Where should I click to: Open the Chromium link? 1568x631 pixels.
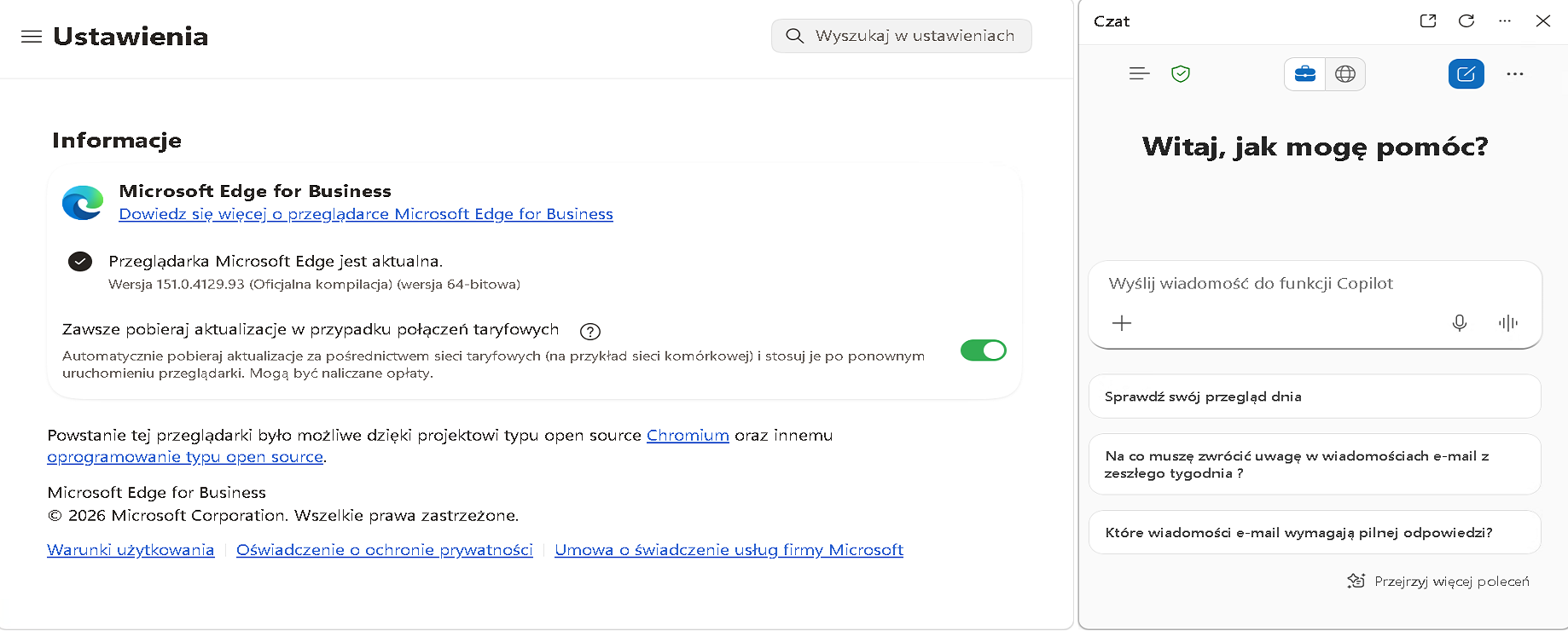pos(688,436)
